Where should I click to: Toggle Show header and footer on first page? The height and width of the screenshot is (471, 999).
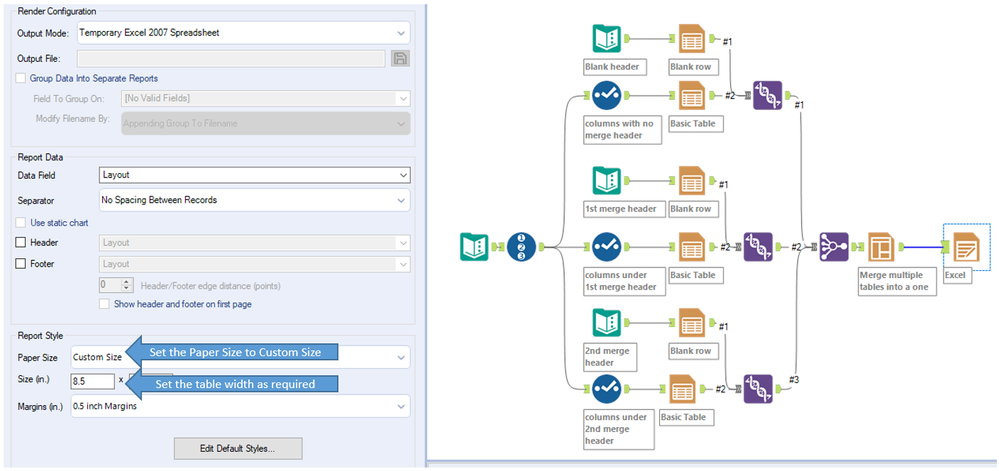pos(104,304)
